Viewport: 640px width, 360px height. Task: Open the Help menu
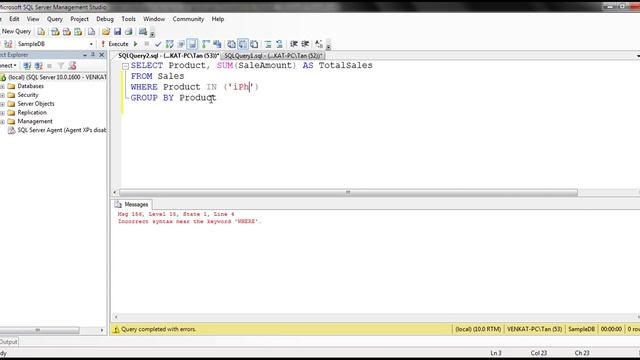point(218,19)
